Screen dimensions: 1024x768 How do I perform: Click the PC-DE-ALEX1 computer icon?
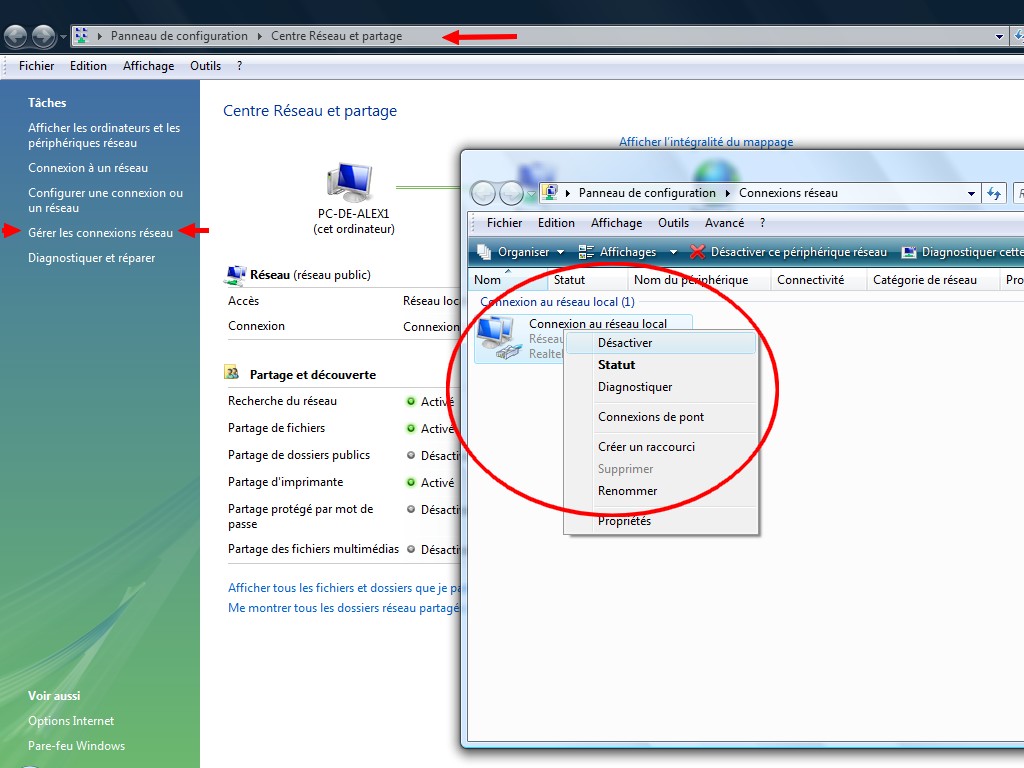349,183
